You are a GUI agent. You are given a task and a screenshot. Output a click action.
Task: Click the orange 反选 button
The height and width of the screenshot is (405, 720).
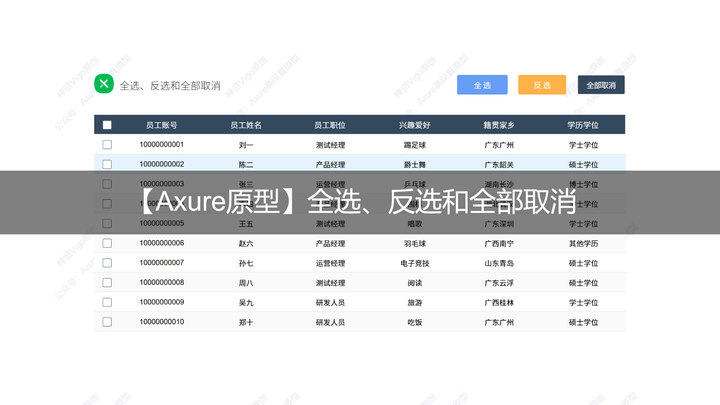(542, 85)
